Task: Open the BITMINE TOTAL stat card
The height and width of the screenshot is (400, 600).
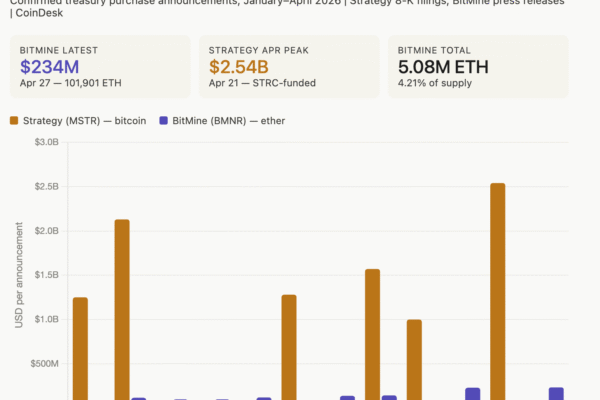Action: (x=478, y=66)
